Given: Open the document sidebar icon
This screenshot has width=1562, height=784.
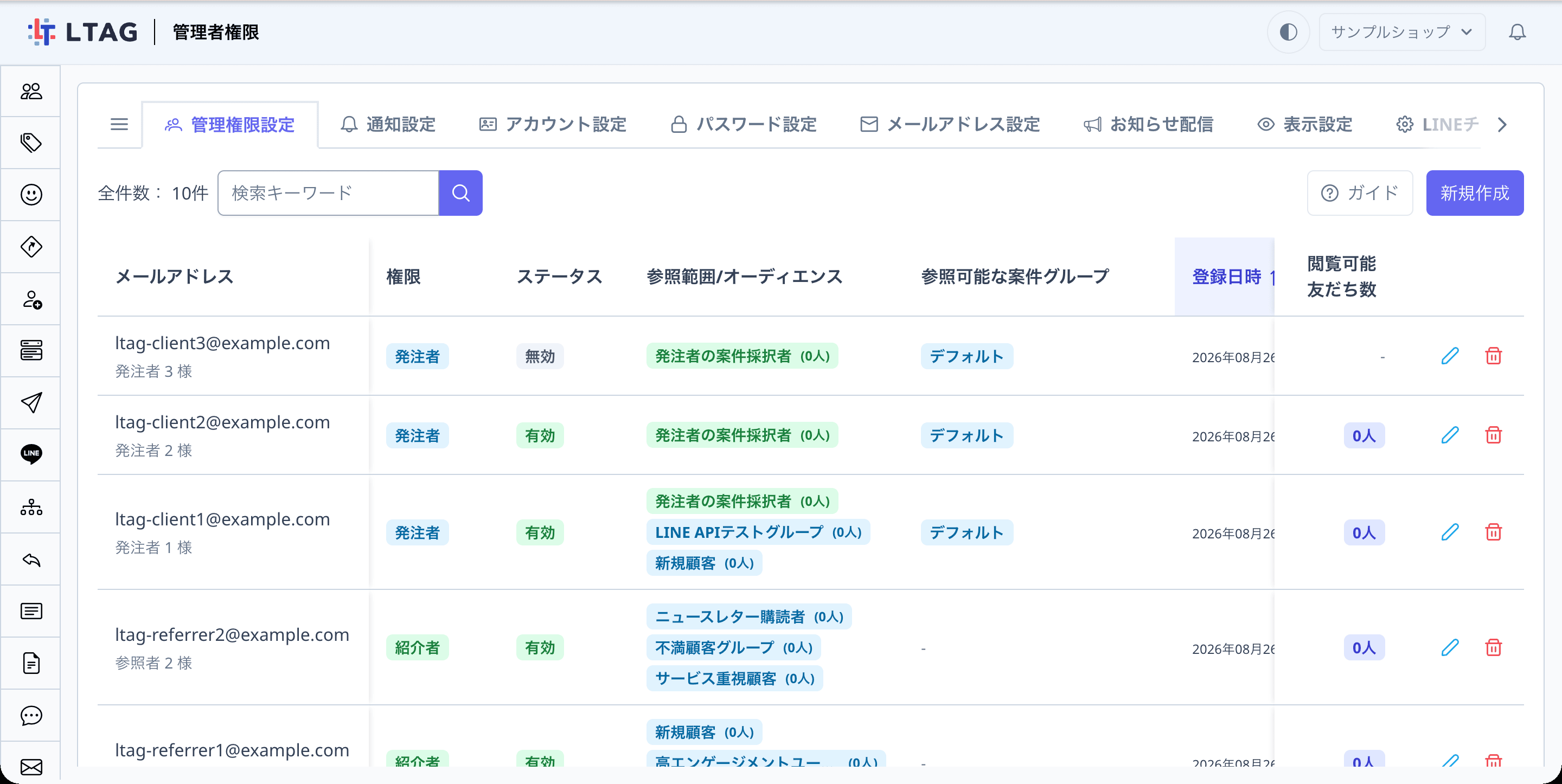Looking at the screenshot, I should point(31,663).
